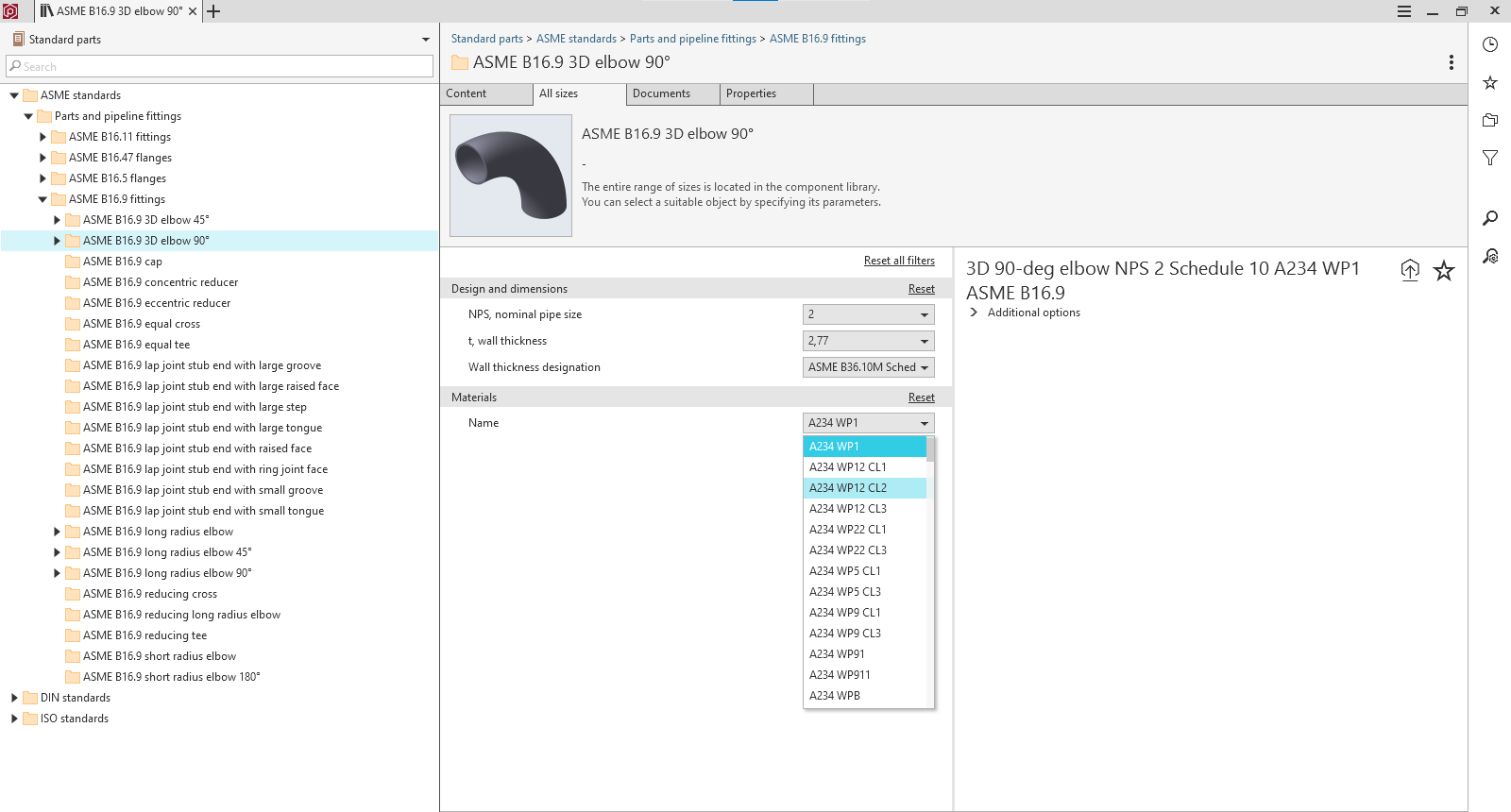Select A234 WP12 CL2 material option
The image size is (1511, 812).
tap(865, 488)
